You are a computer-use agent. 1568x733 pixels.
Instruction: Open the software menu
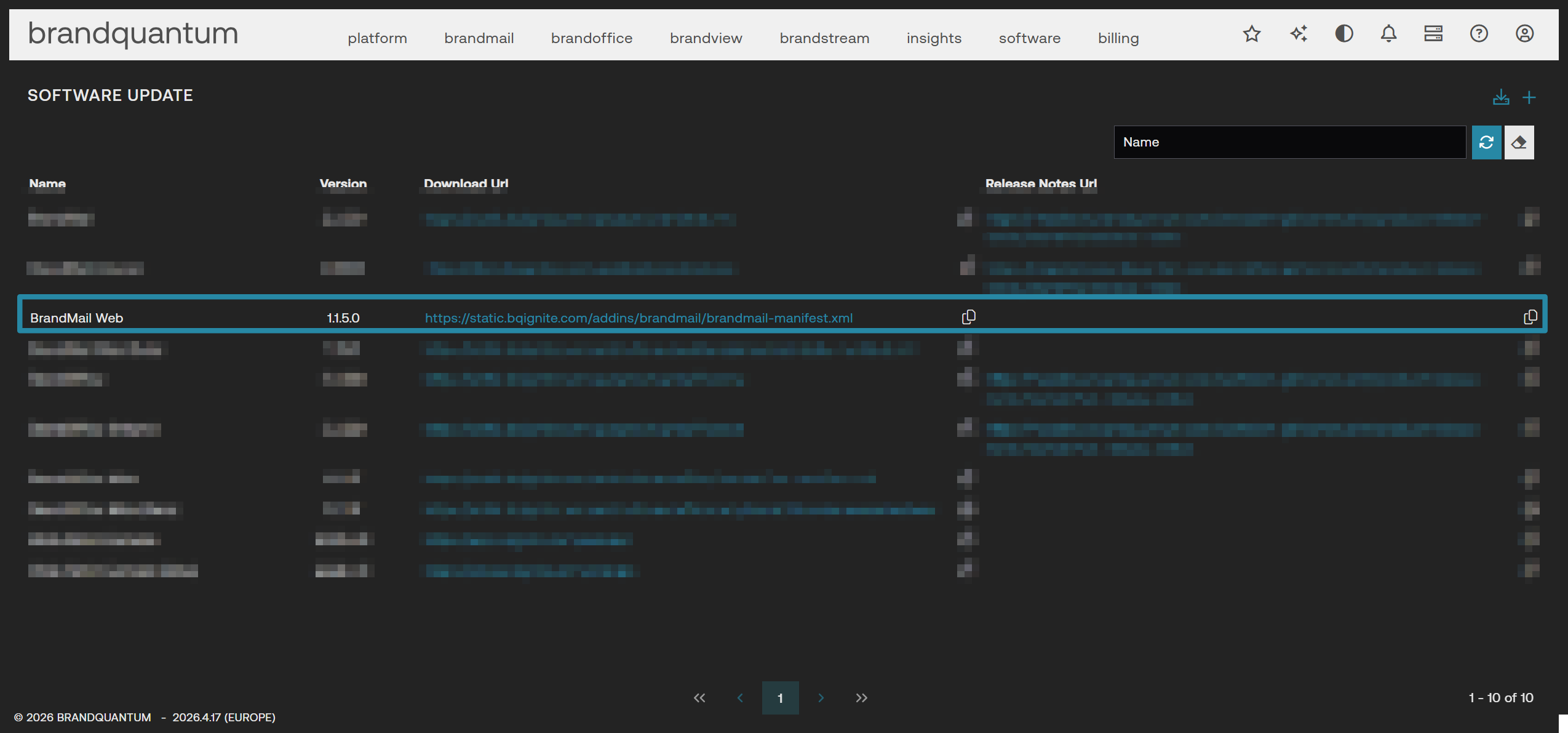click(x=1030, y=38)
